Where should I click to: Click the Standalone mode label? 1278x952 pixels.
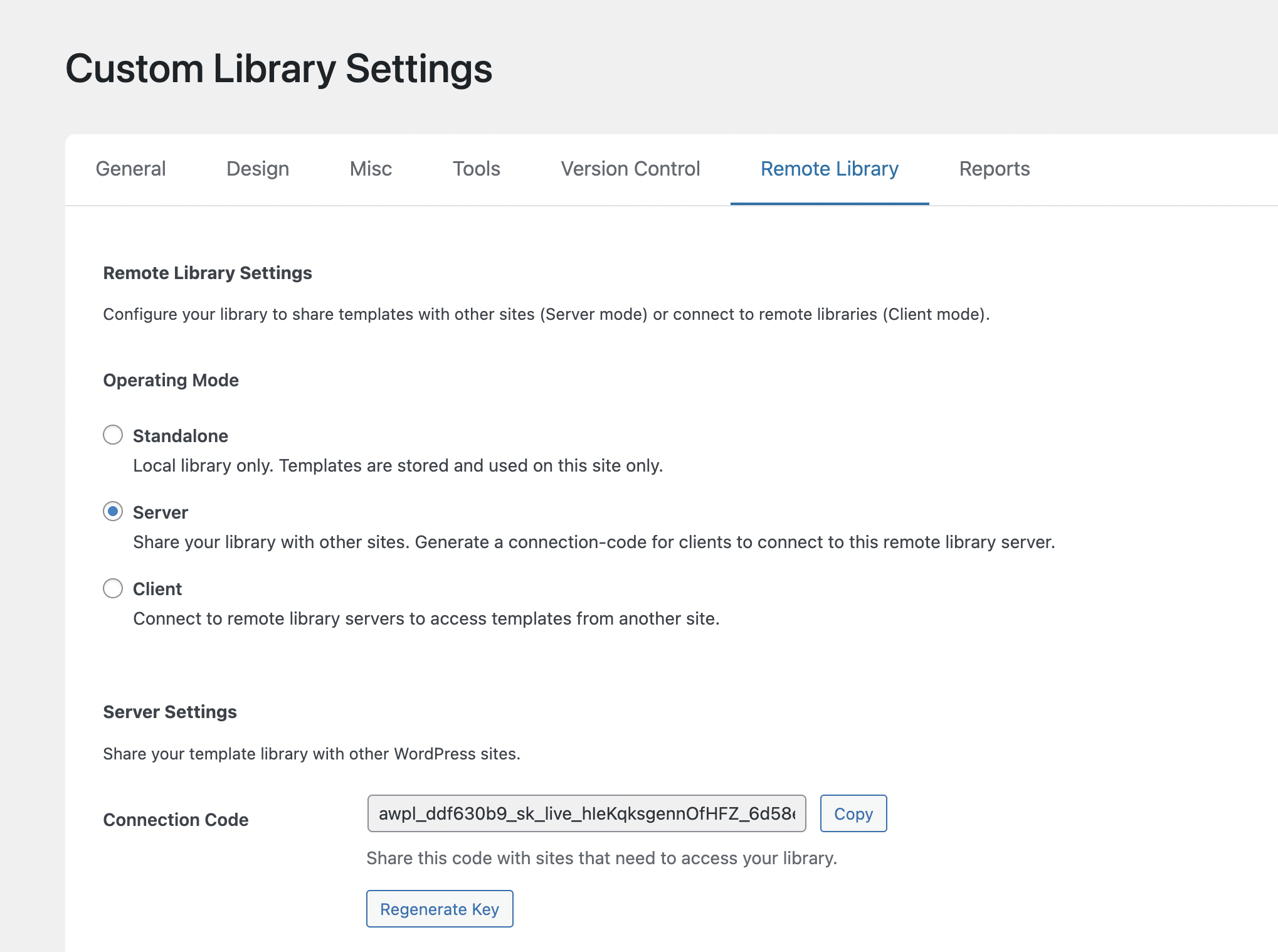[181, 436]
